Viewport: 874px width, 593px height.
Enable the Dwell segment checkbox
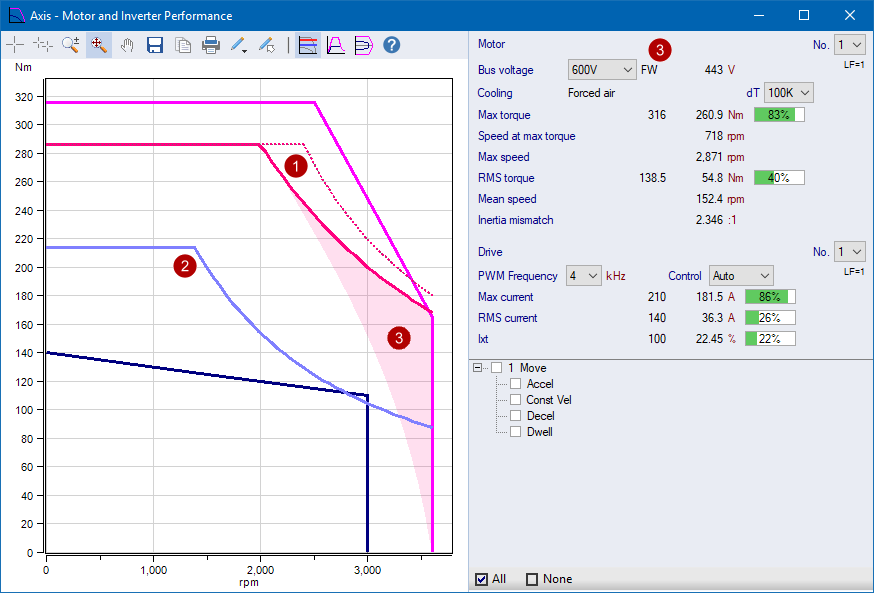[516, 431]
